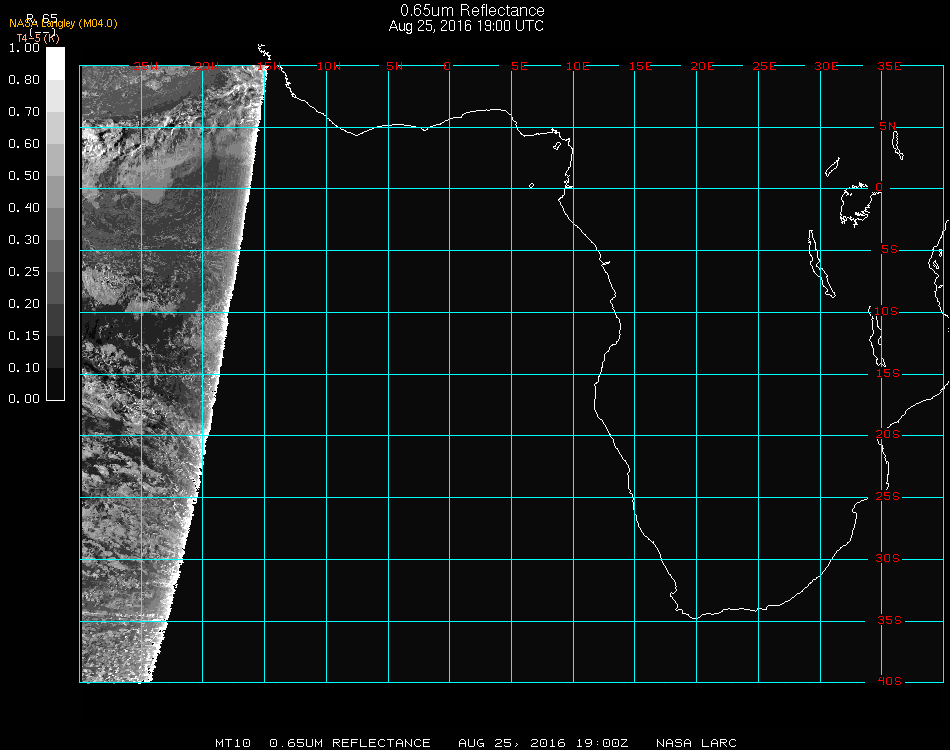Click the white 1.00 colorbar segment

56,62
